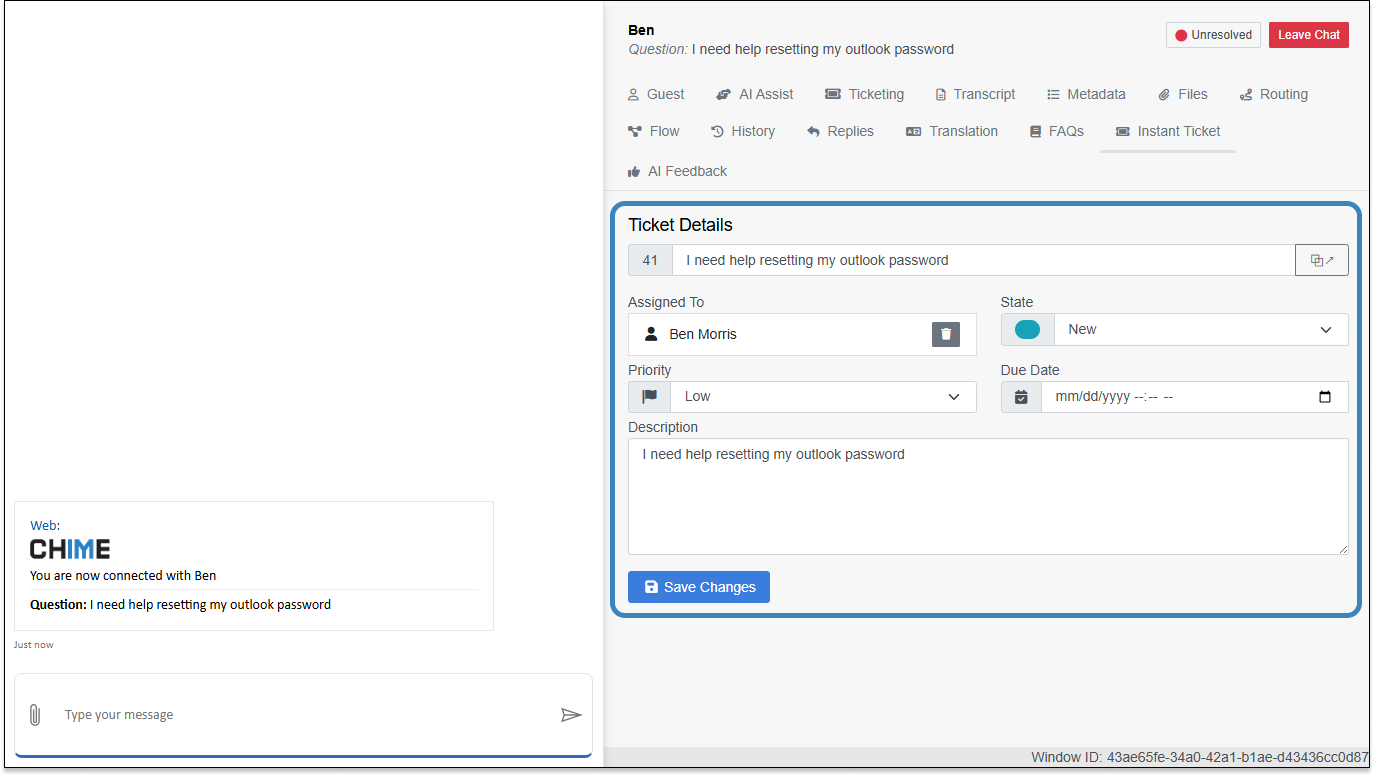The width and height of the screenshot is (1374, 776).
Task: Click the Type your message field
Action: pos(300,715)
